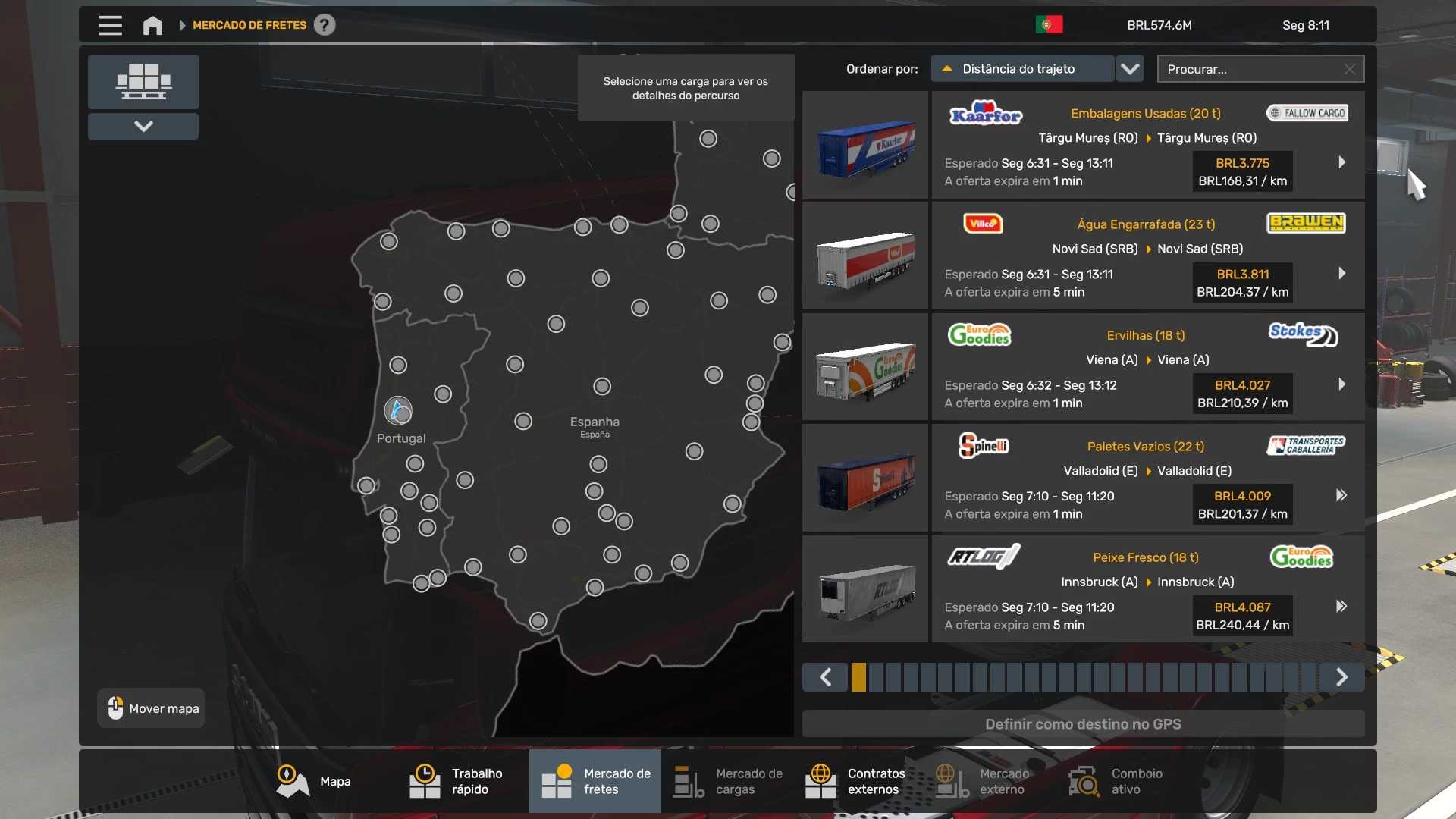The image size is (1456, 819).
Task: Click the Stokes destination company logo
Action: 1303,334
